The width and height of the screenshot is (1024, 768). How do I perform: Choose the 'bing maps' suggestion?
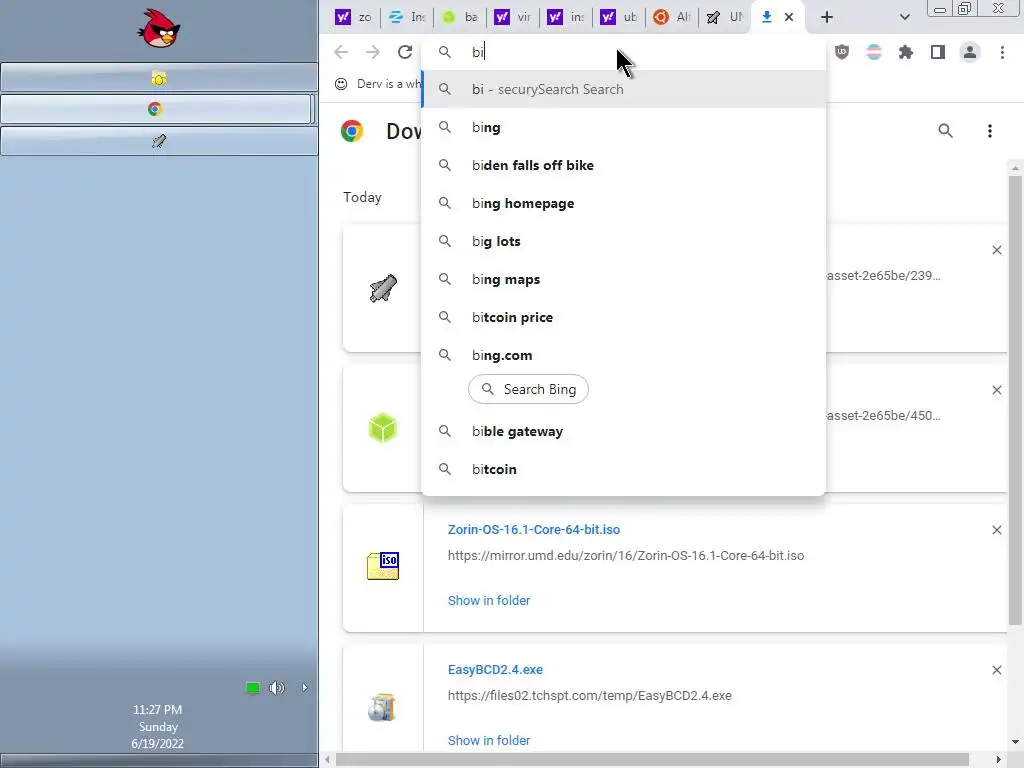pos(624,279)
